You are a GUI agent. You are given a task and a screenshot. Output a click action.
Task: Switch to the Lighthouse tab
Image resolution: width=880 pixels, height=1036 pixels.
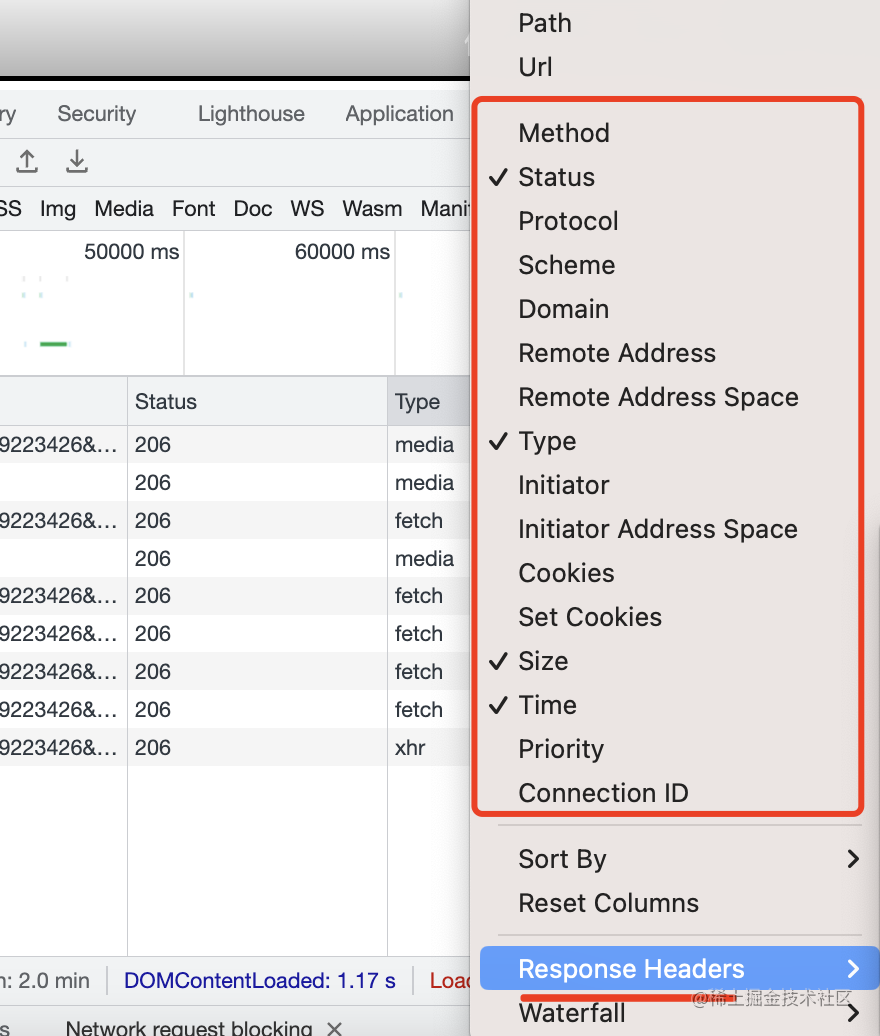click(x=251, y=114)
